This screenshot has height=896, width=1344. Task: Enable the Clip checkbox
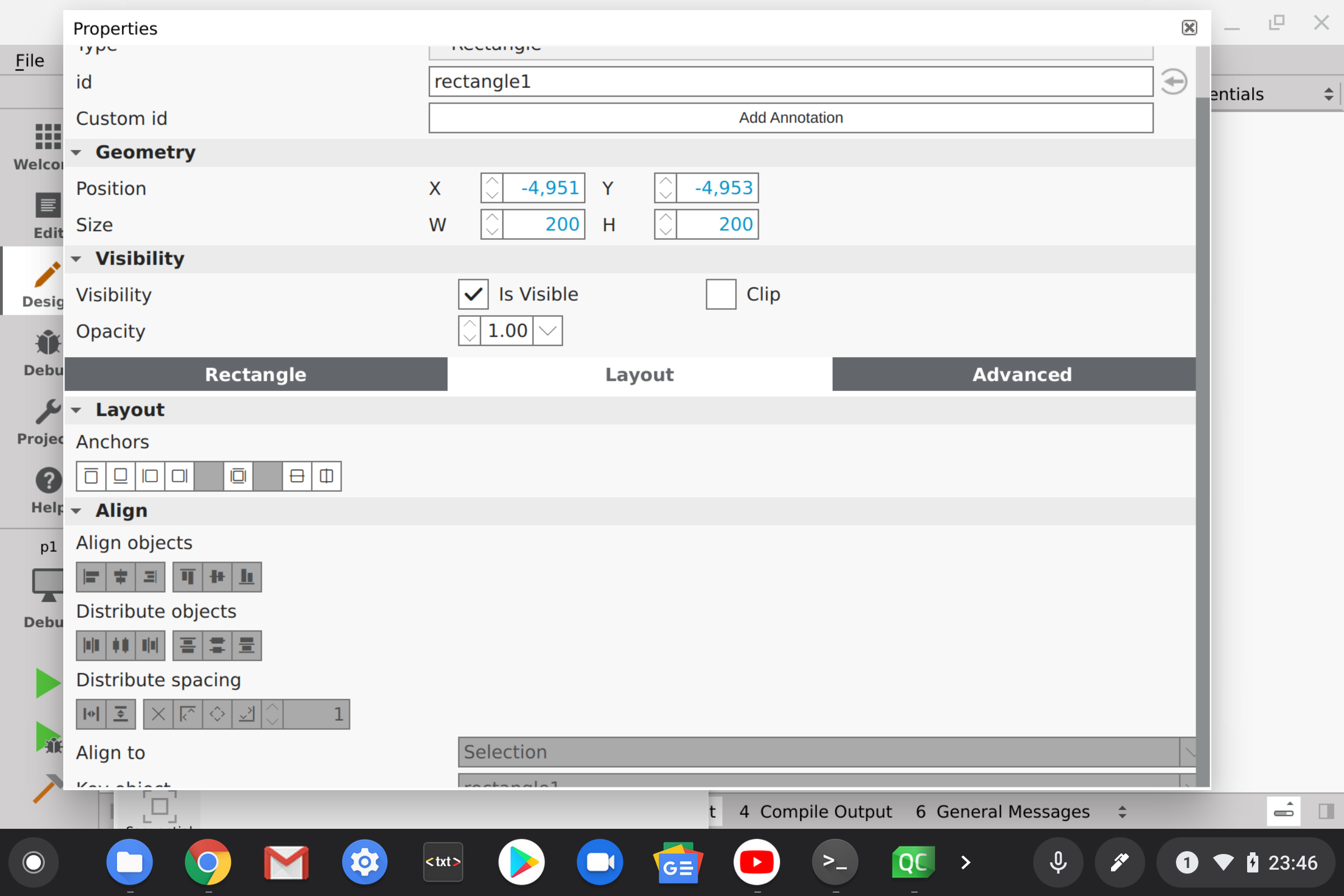(721, 295)
